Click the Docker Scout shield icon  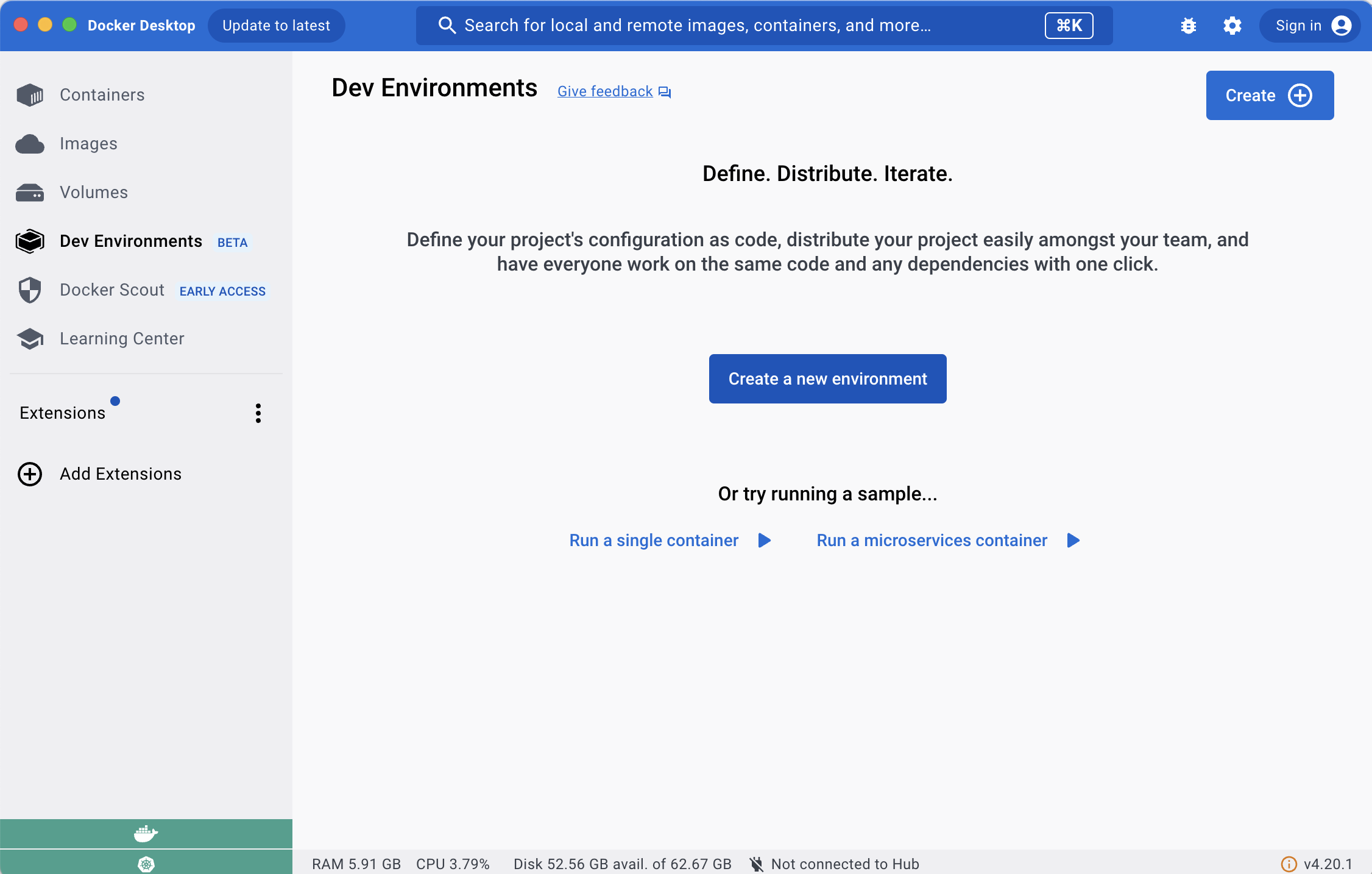(30, 290)
